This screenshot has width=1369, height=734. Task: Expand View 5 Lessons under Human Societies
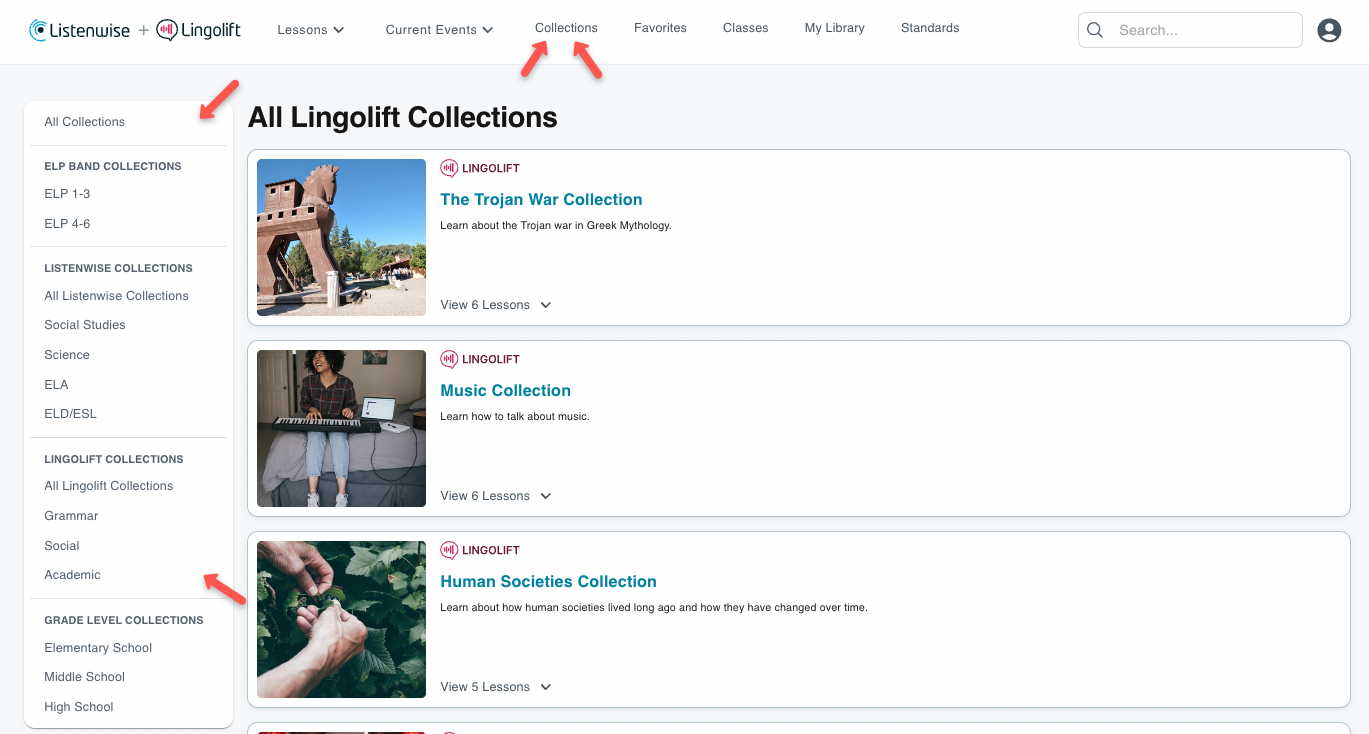[496, 687]
